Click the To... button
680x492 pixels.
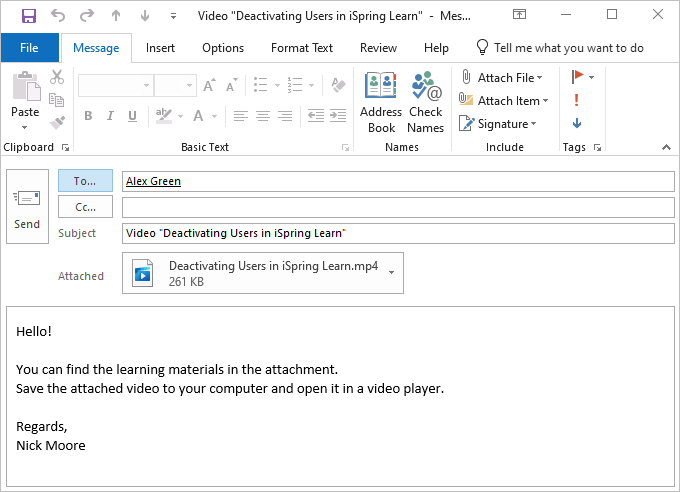pos(85,180)
